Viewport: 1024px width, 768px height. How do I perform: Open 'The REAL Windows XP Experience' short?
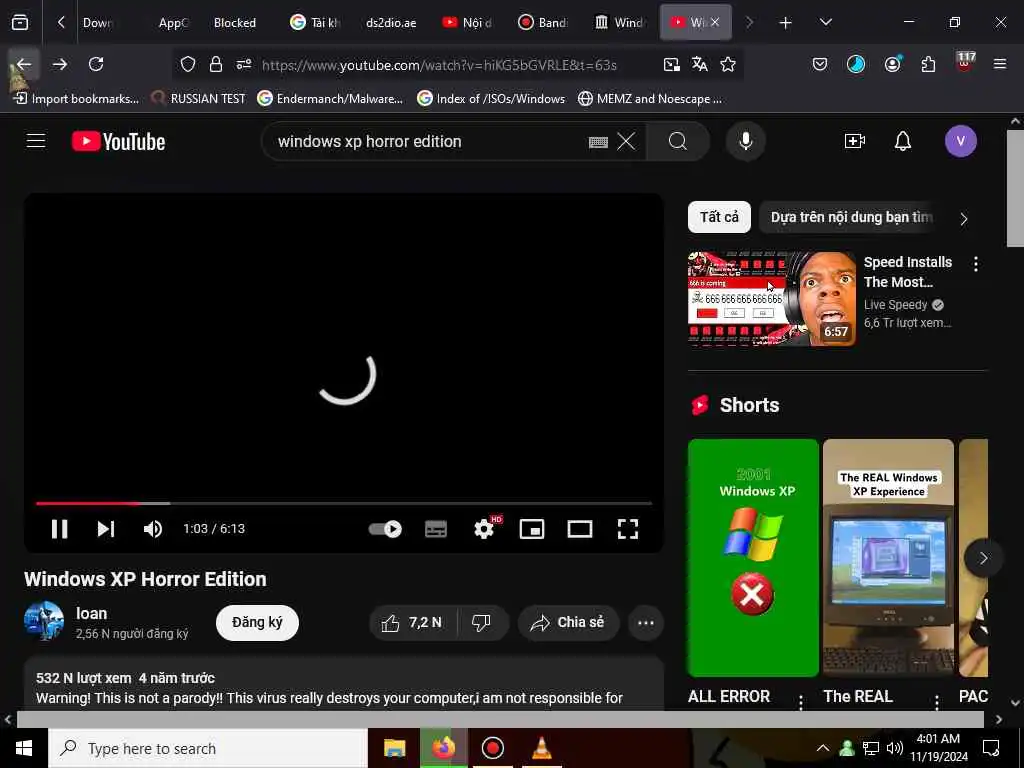(888, 558)
